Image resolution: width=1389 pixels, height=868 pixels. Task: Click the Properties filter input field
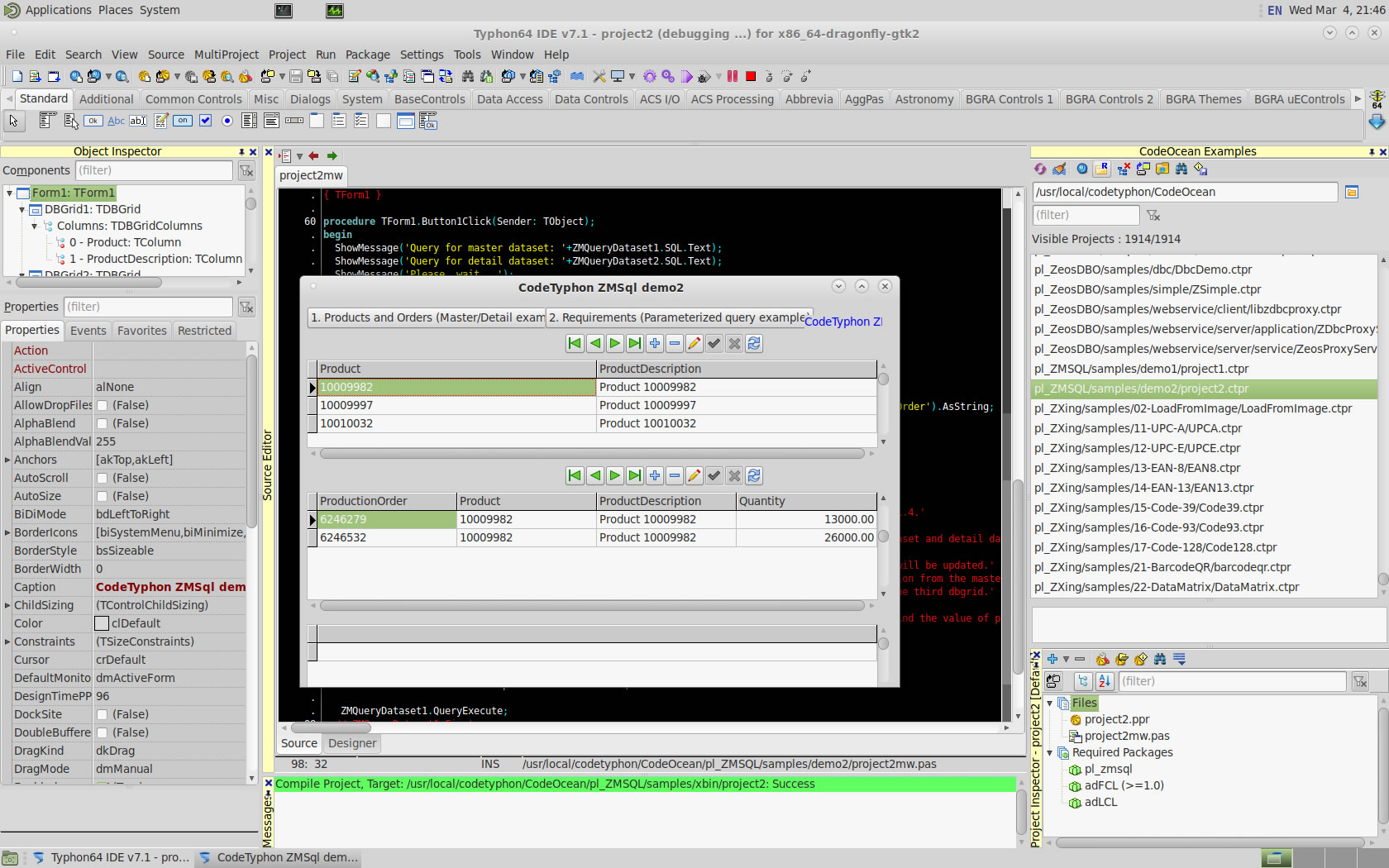148,307
